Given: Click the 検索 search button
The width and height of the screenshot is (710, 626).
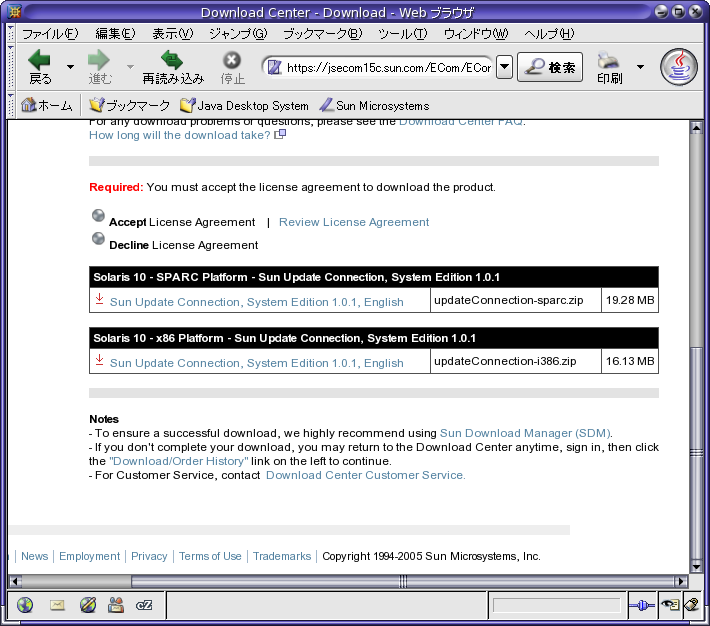Looking at the screenshot, I should [x=550, y=67].
